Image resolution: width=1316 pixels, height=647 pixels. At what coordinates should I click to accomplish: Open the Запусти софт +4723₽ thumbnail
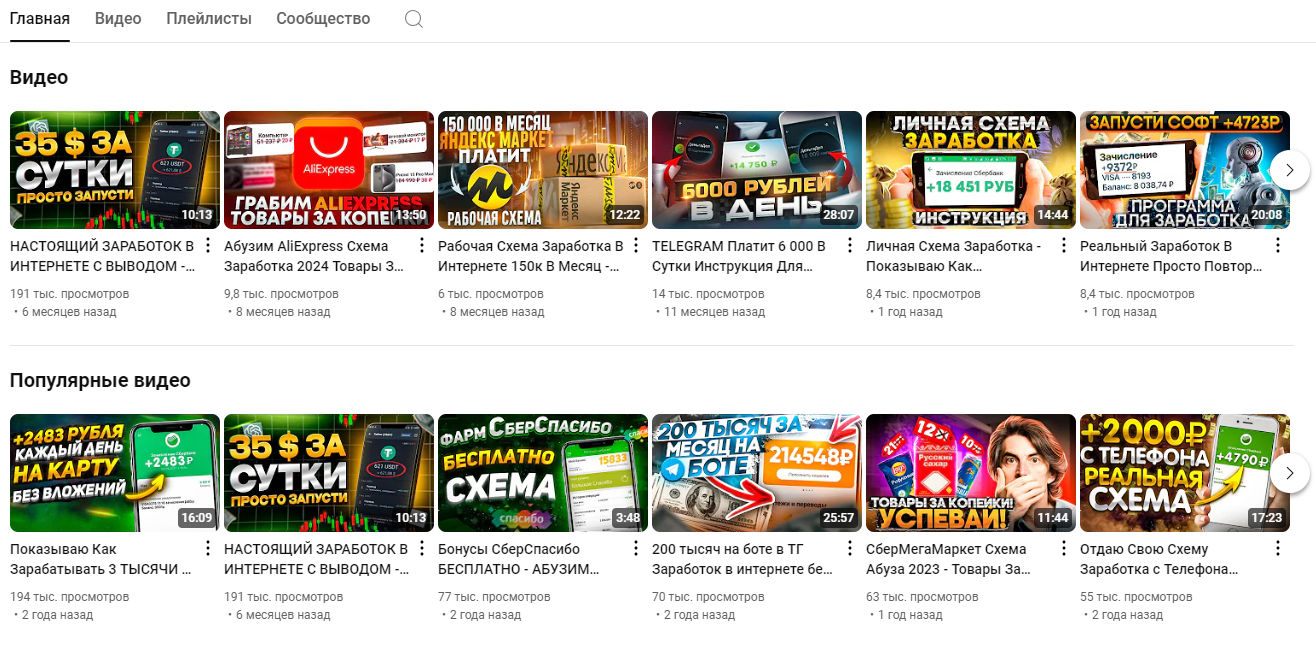coord(1185,170)
